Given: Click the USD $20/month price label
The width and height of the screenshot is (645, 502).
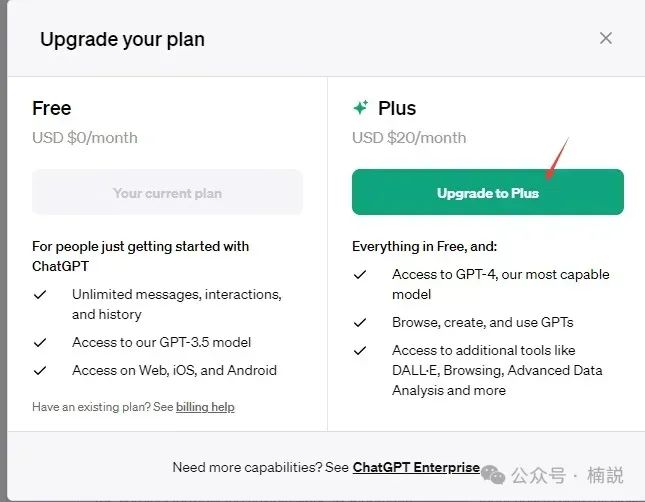Looking at the screenshot, I should tap(409, 137).
